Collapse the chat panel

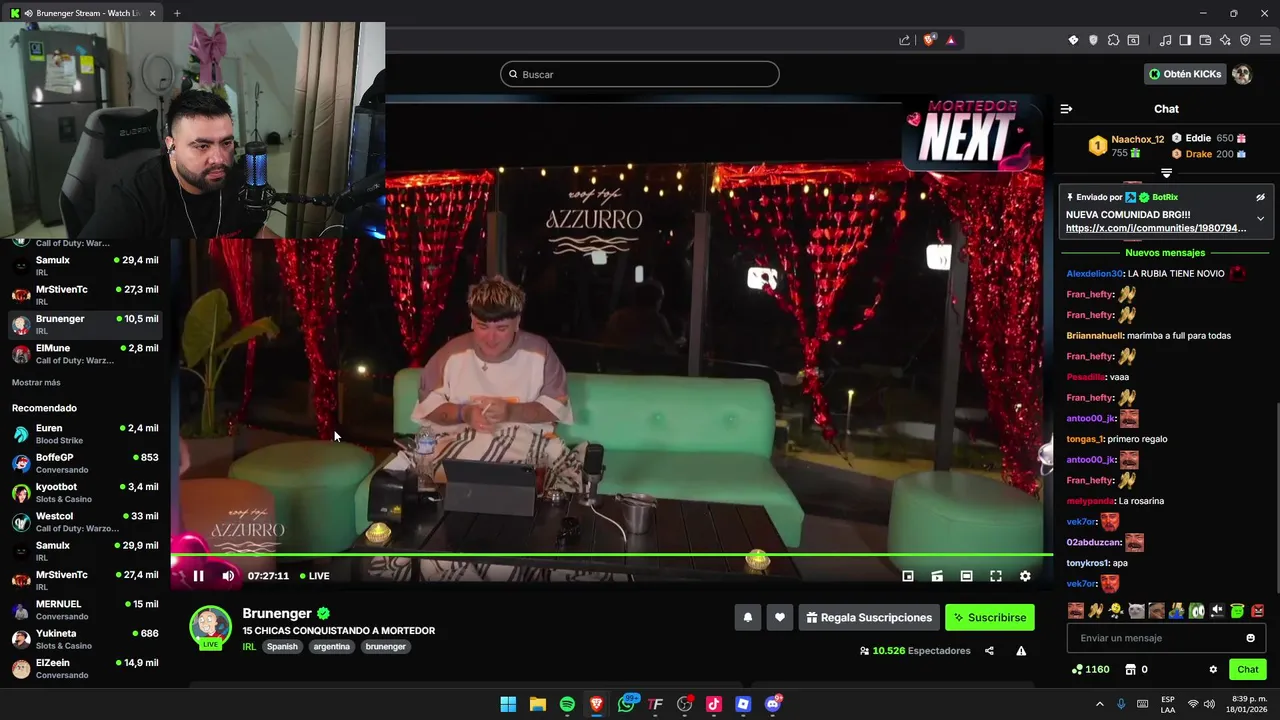pyautogui.click(x=1066, y=109)
